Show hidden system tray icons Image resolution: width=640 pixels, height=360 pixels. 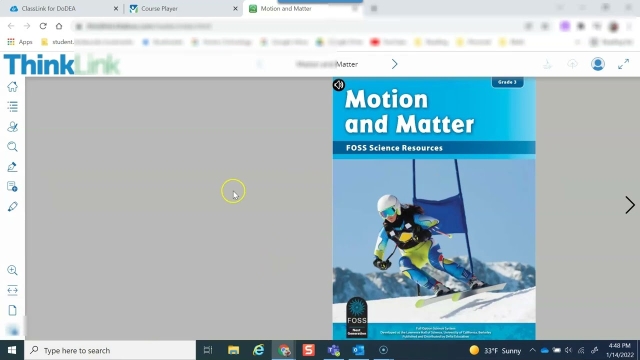(532, 350)
